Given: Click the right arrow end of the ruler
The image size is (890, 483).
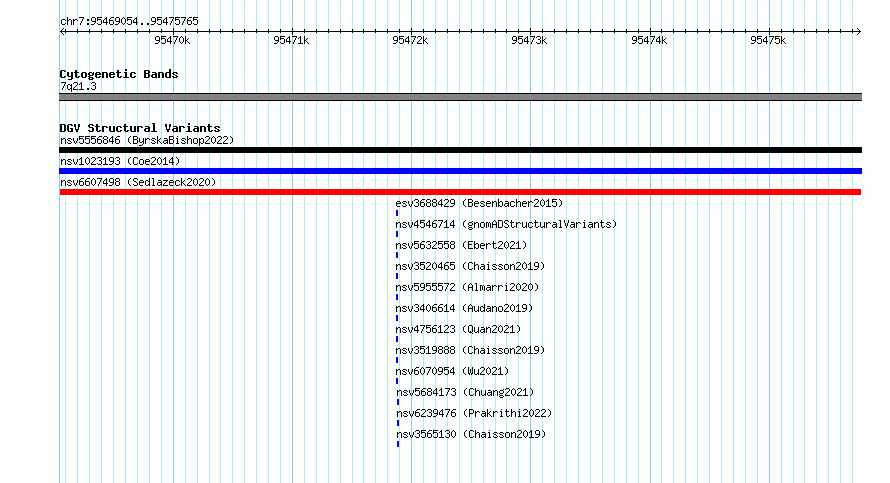Looking at the screenshot, I should (x=858, y=31).
